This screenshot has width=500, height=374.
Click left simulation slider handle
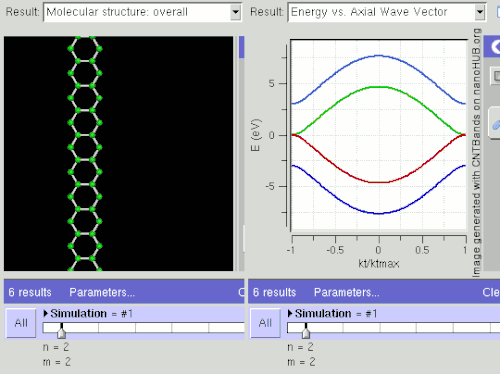click(x=61, y=331)
